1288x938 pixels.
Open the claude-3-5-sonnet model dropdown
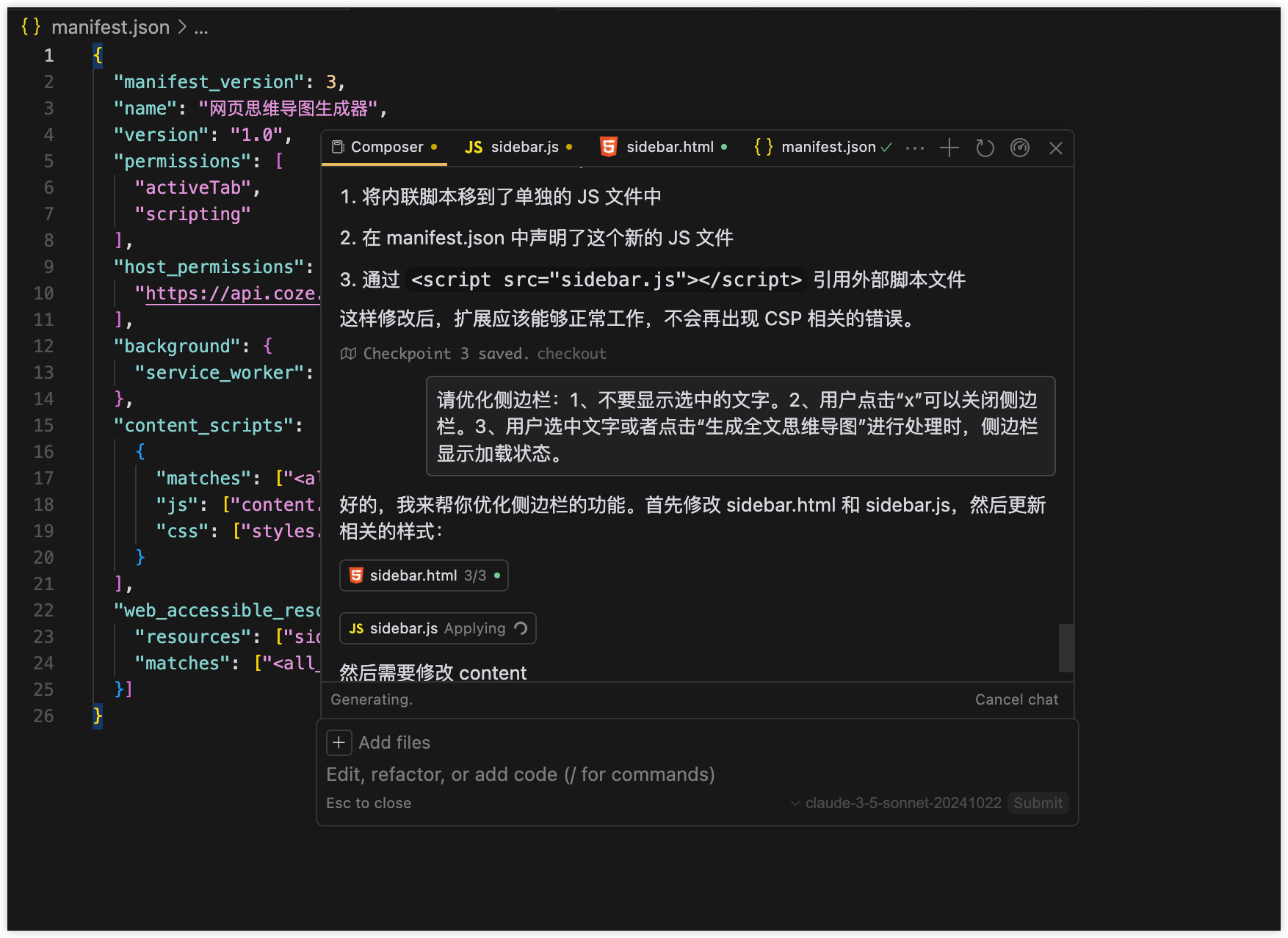point(896,803)
